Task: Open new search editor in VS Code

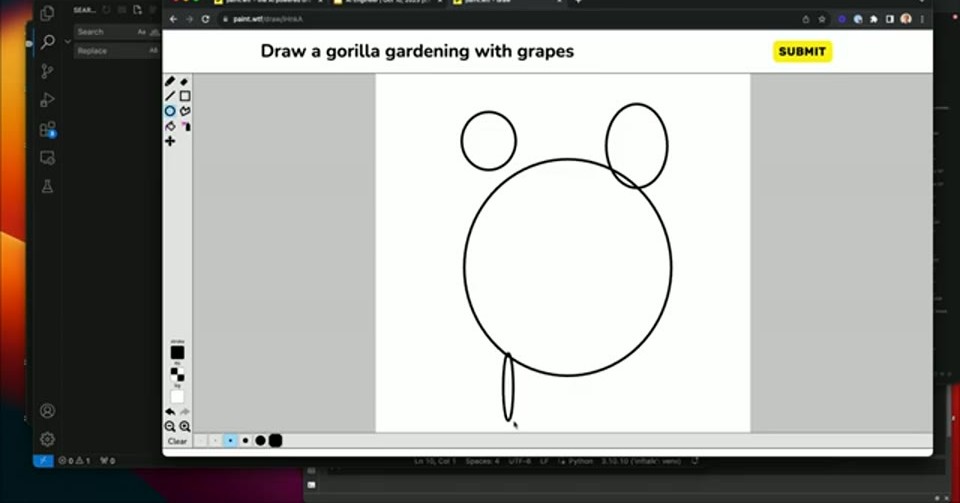Action: [137, 10]
